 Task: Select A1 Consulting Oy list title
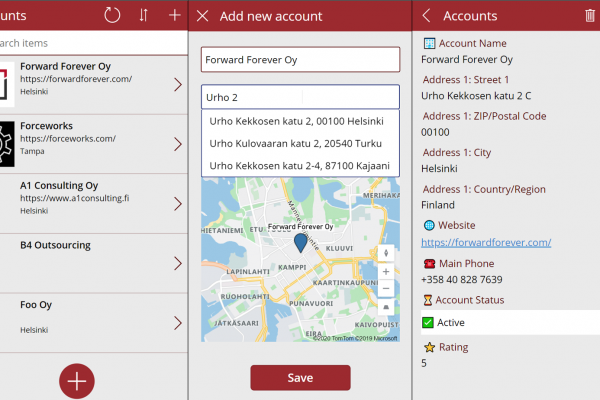[59, 185]
